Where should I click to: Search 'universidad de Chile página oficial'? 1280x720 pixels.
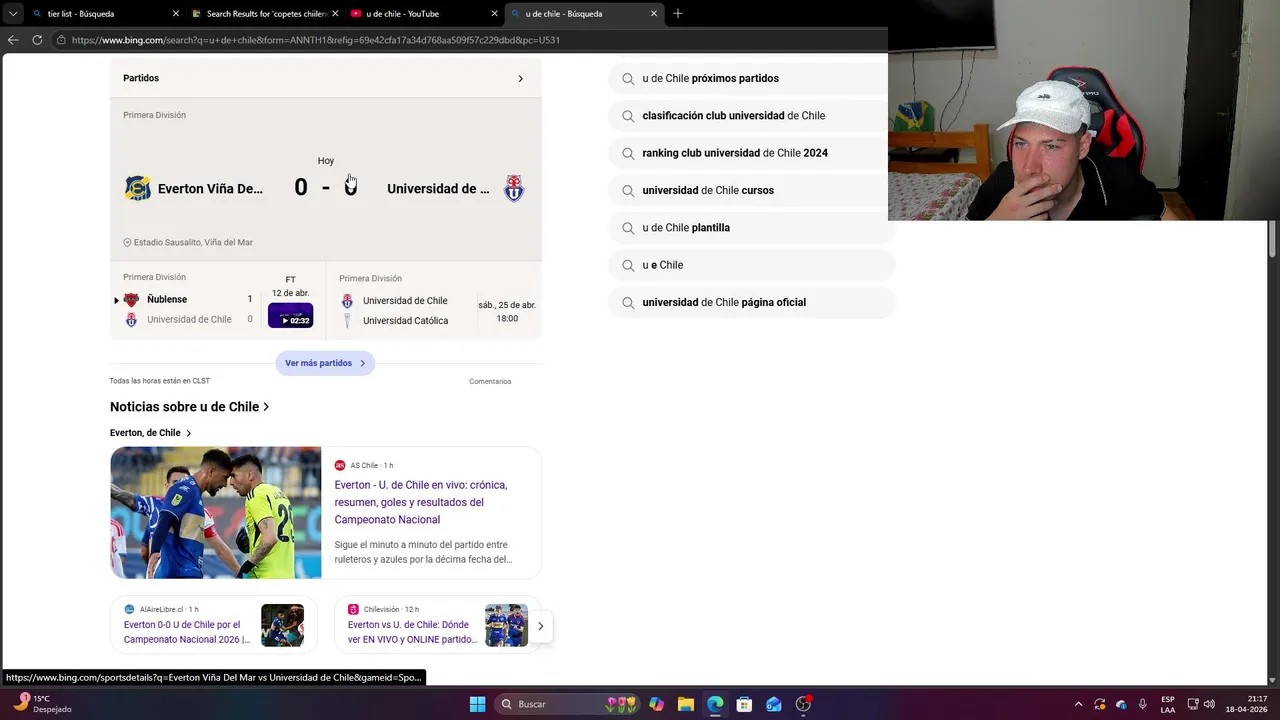point(750,302)
